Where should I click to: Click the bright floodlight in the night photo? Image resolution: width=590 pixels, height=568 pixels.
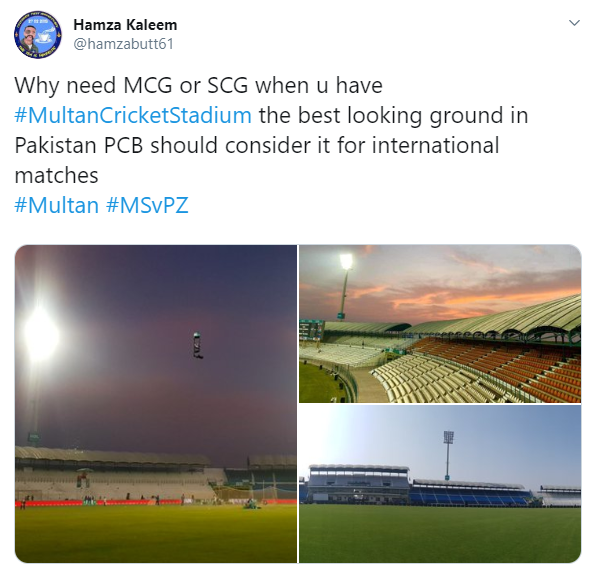(x=41, y=334)
